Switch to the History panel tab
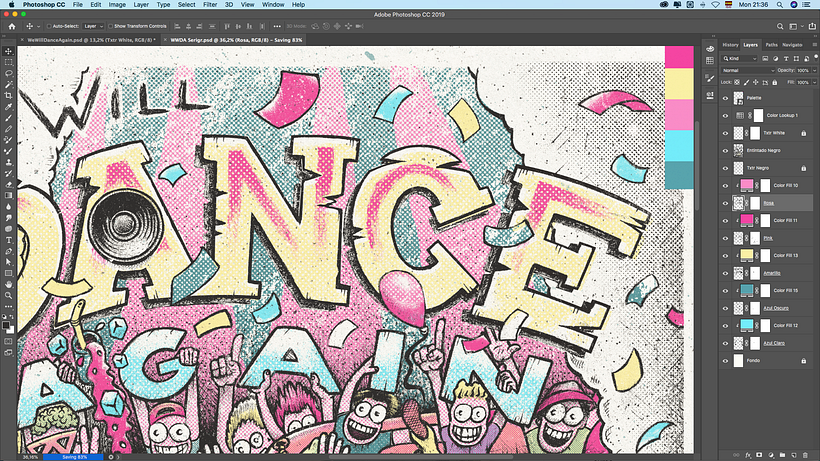 point(730,45)
